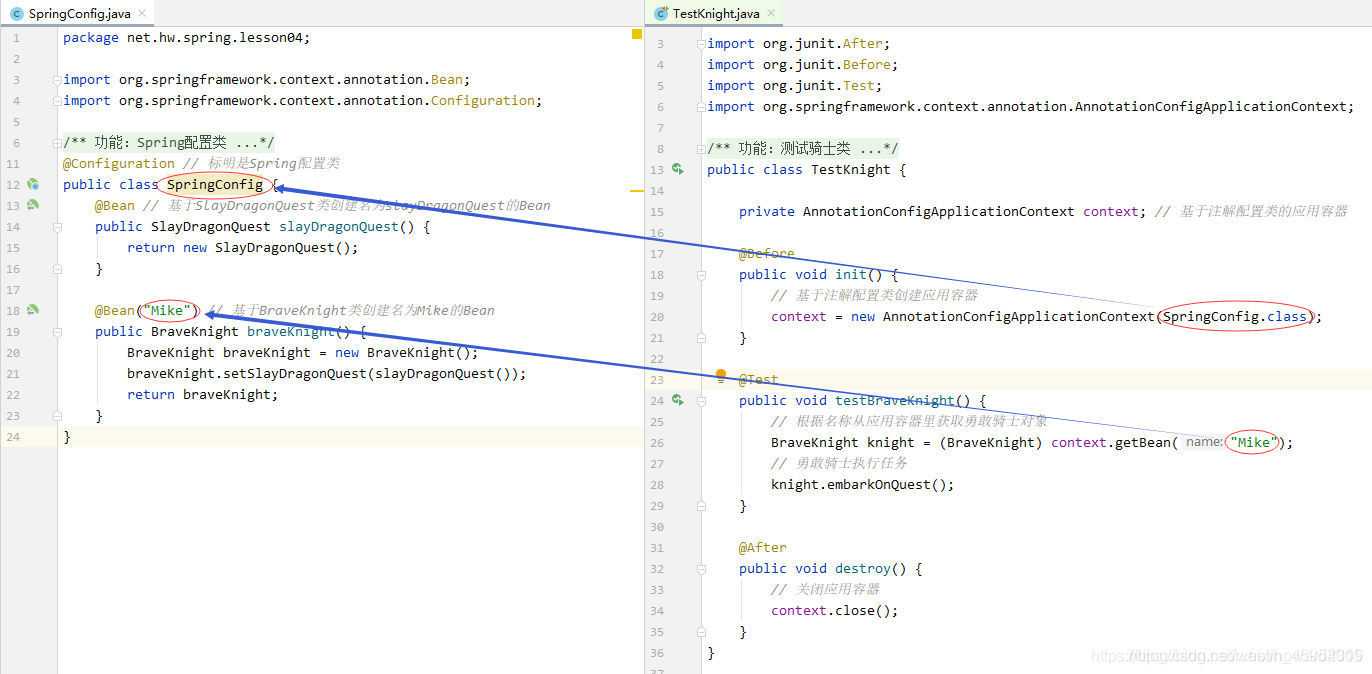Viewport: 1372px width, 674px height.
Task: Close the SpringConfig.java tab
Action: click(x=141, y=14)
